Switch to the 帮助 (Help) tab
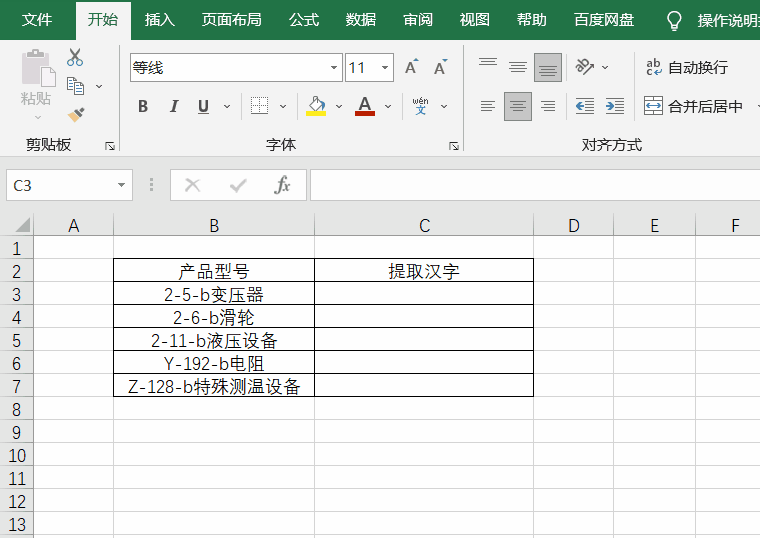 (x=532, y=20)
